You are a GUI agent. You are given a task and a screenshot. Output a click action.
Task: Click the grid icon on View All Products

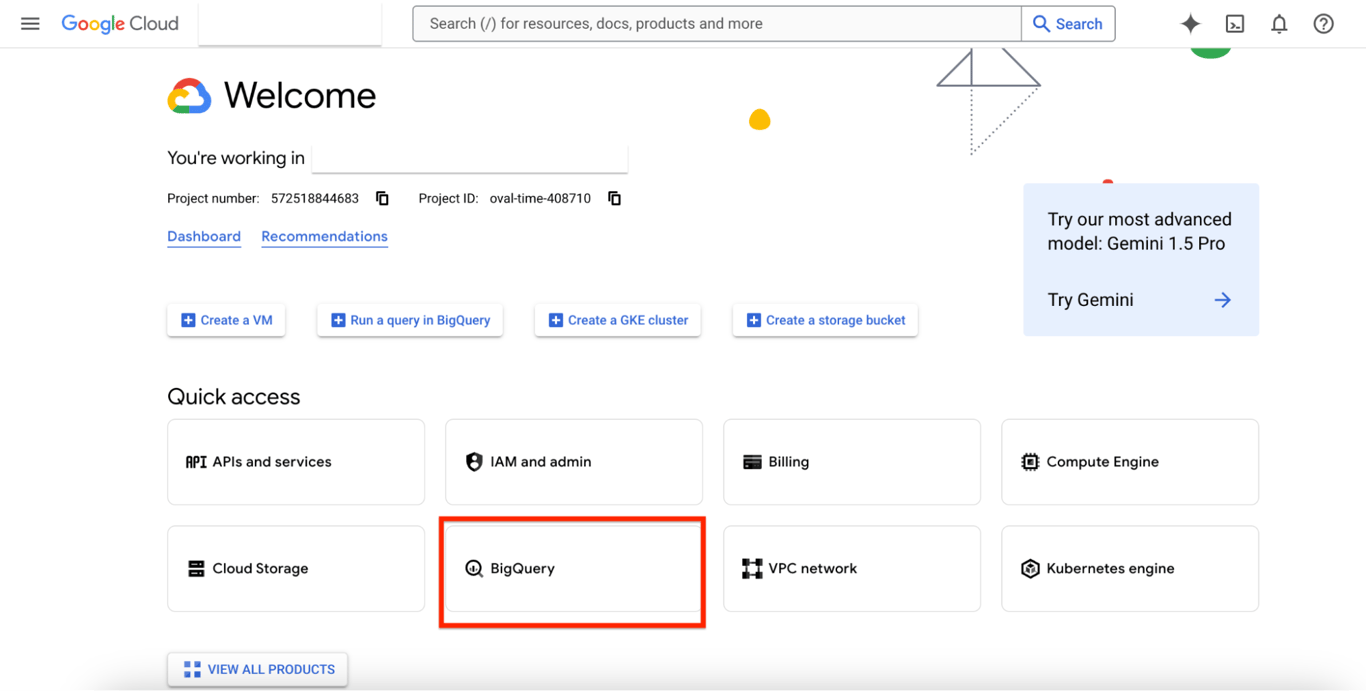point(192,669)
